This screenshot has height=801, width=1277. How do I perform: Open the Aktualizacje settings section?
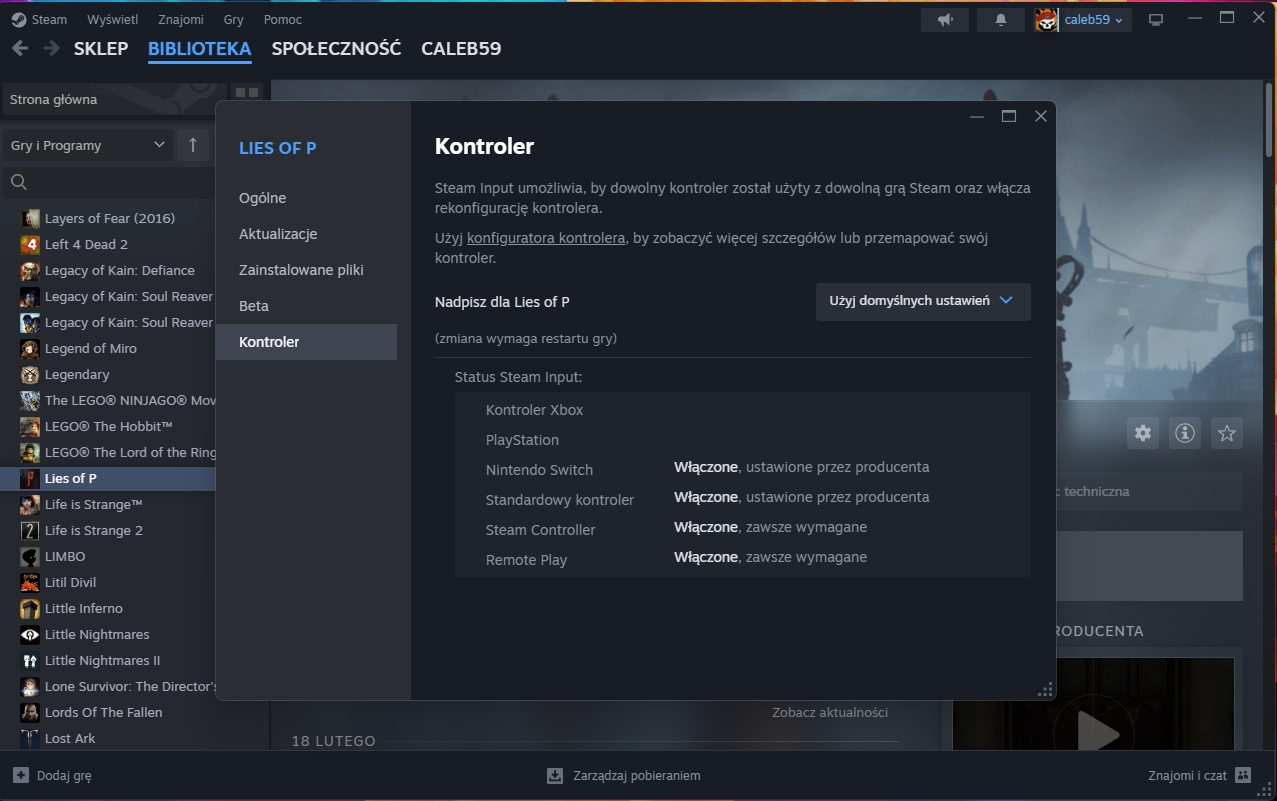click(x=306, y=234)
